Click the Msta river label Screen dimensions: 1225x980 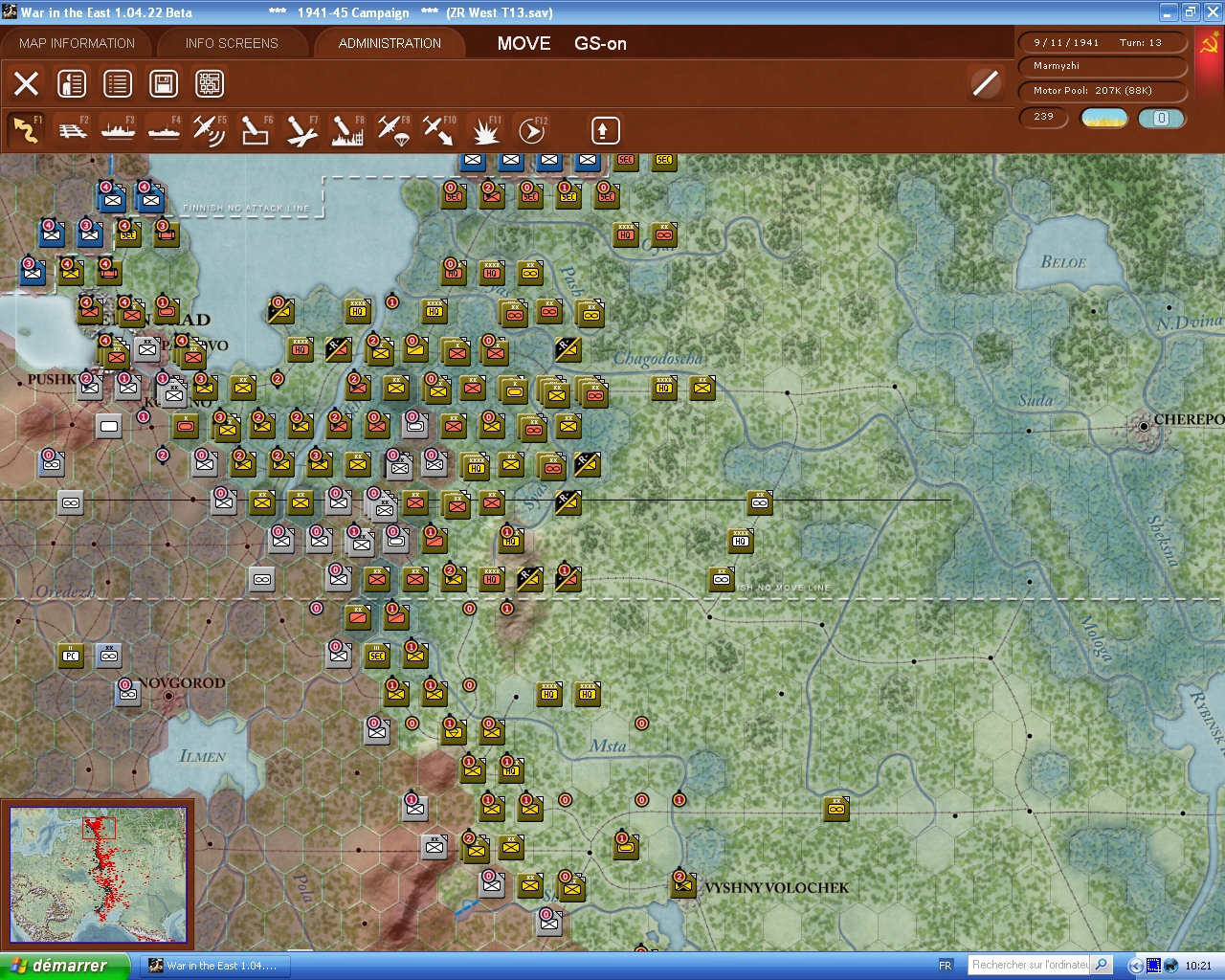click(x=609, y=746)
